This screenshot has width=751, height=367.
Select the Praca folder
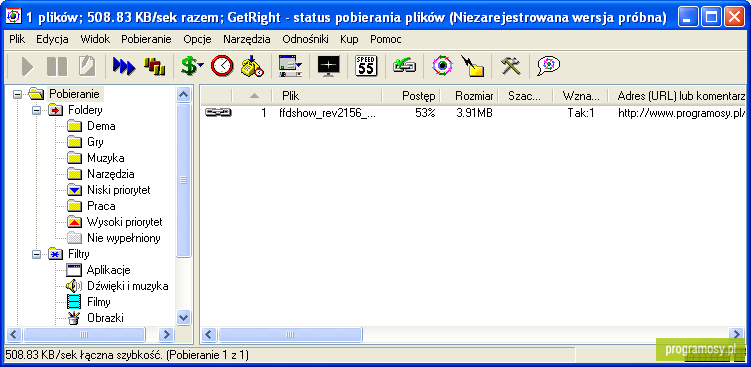point(101,206)
